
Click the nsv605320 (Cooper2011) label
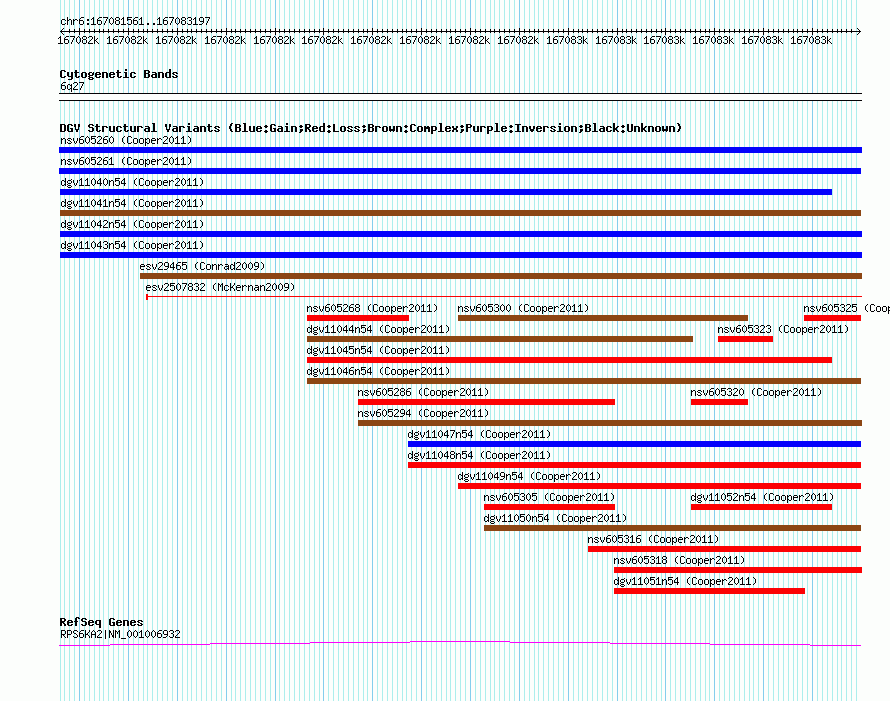756,392
